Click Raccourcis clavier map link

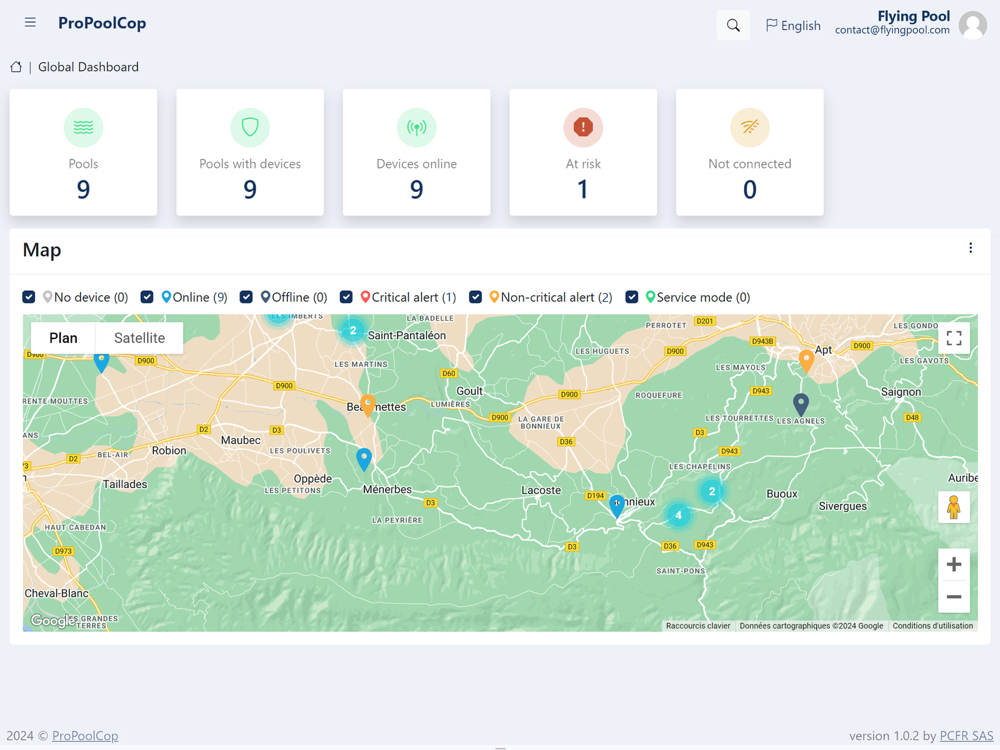(698, 626)
